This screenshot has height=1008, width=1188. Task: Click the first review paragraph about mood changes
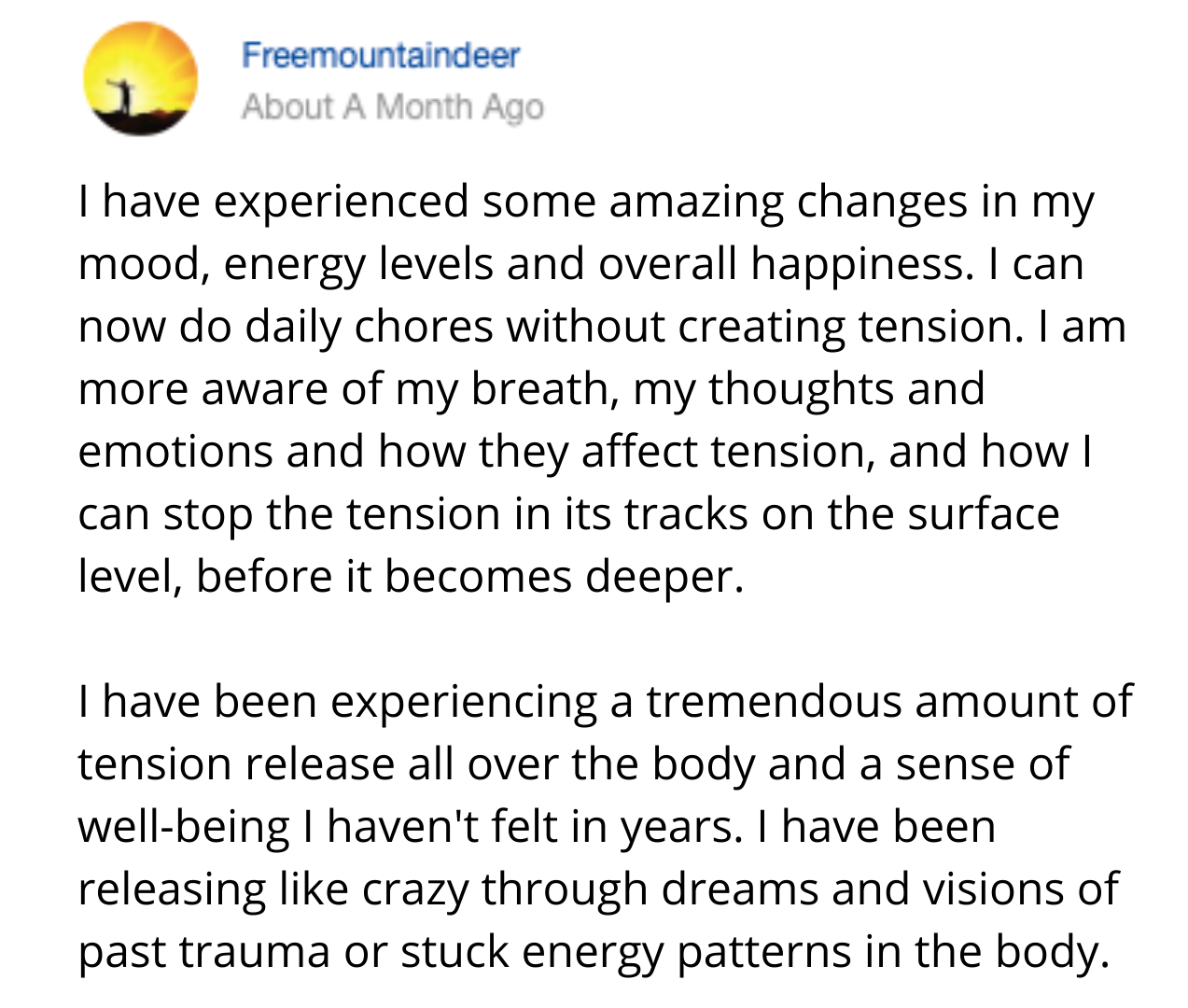click(x=602, y=388)
